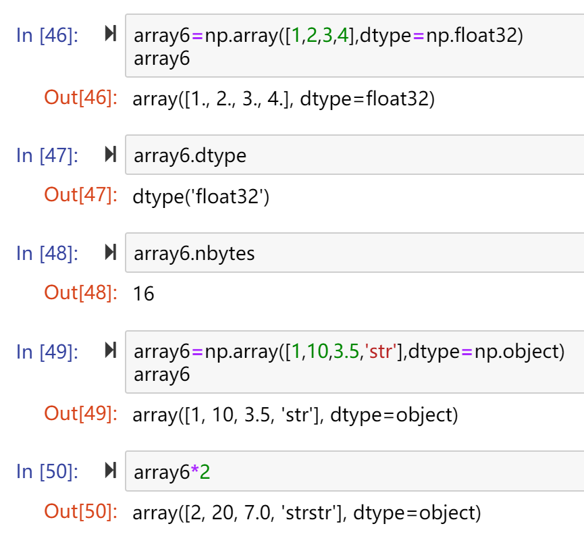This screenshot has height=549, width=584.
Task: Click inside the array6*2 code cell
Action: point(355,471)
